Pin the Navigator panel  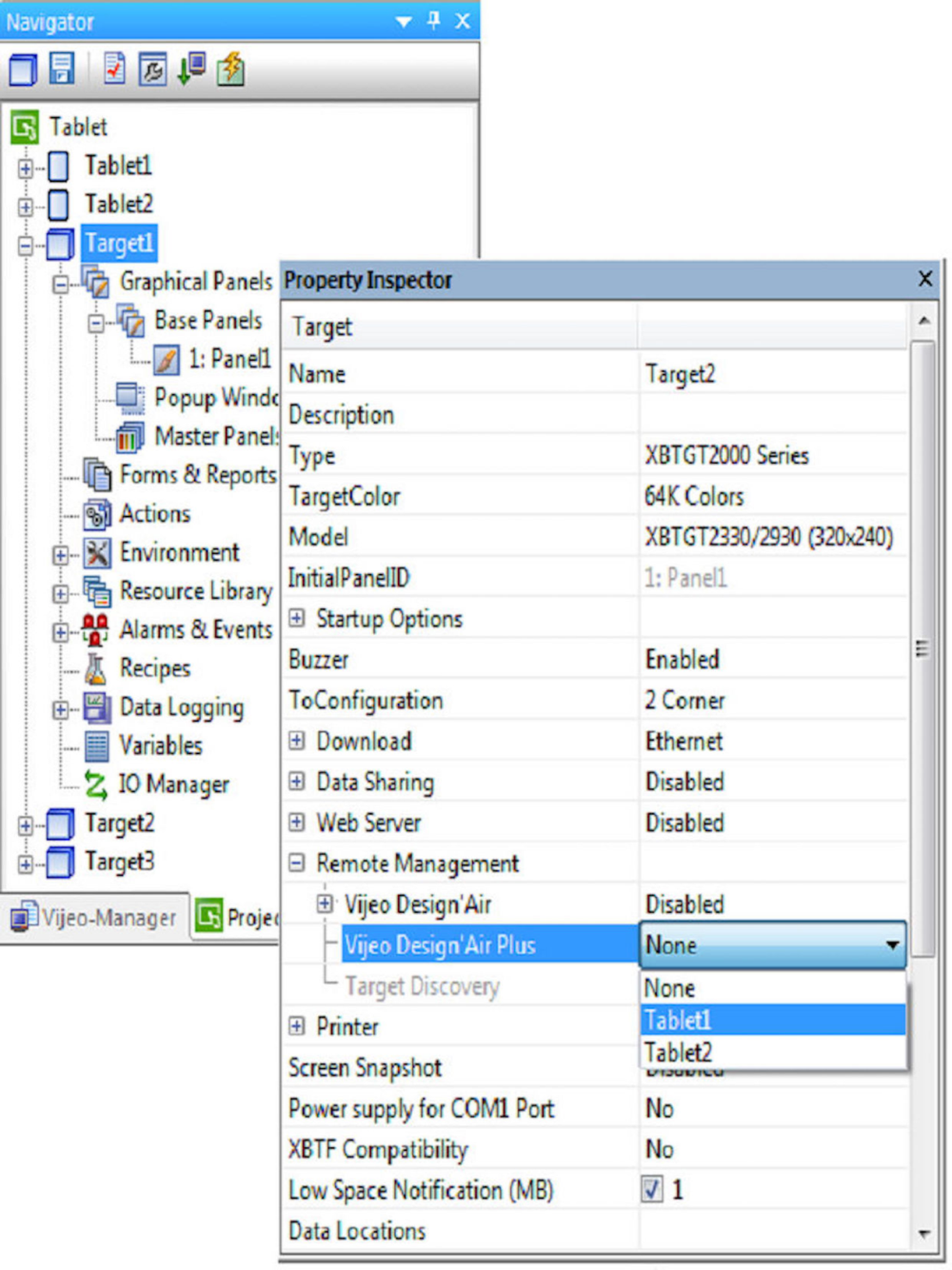[x=434, y=20]
